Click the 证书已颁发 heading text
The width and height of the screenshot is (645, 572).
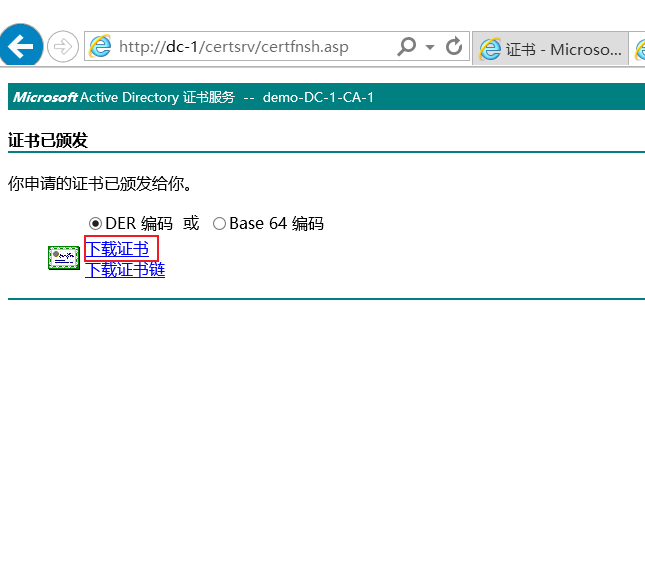[48, 140]
